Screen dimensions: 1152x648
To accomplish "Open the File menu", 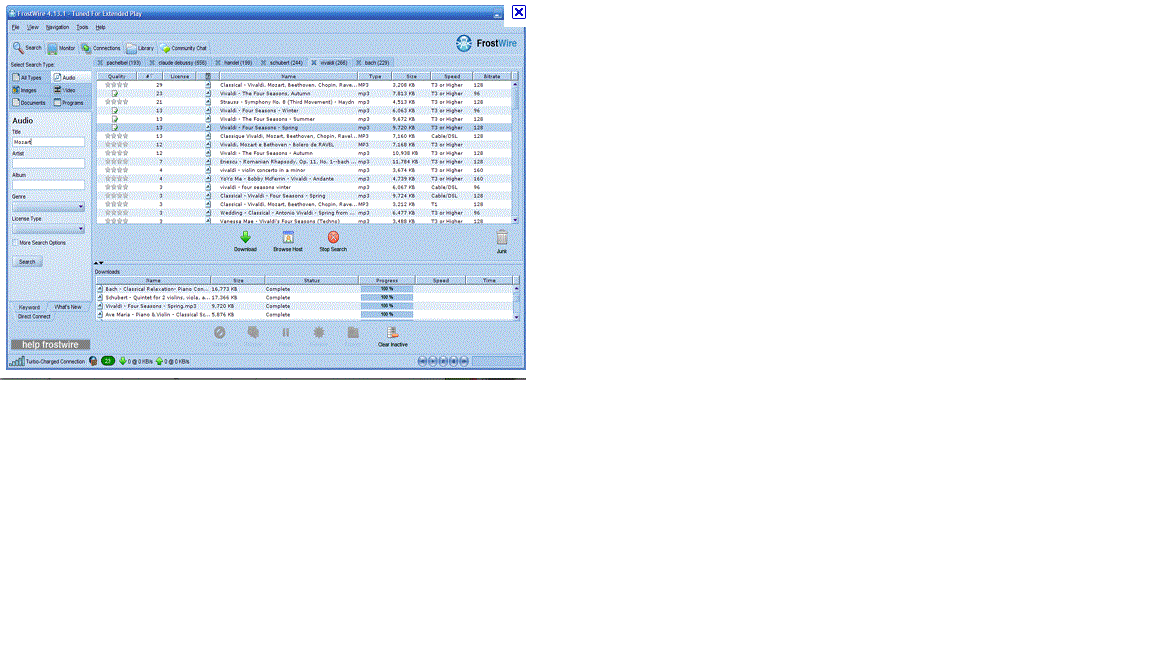I will (15, 27).
